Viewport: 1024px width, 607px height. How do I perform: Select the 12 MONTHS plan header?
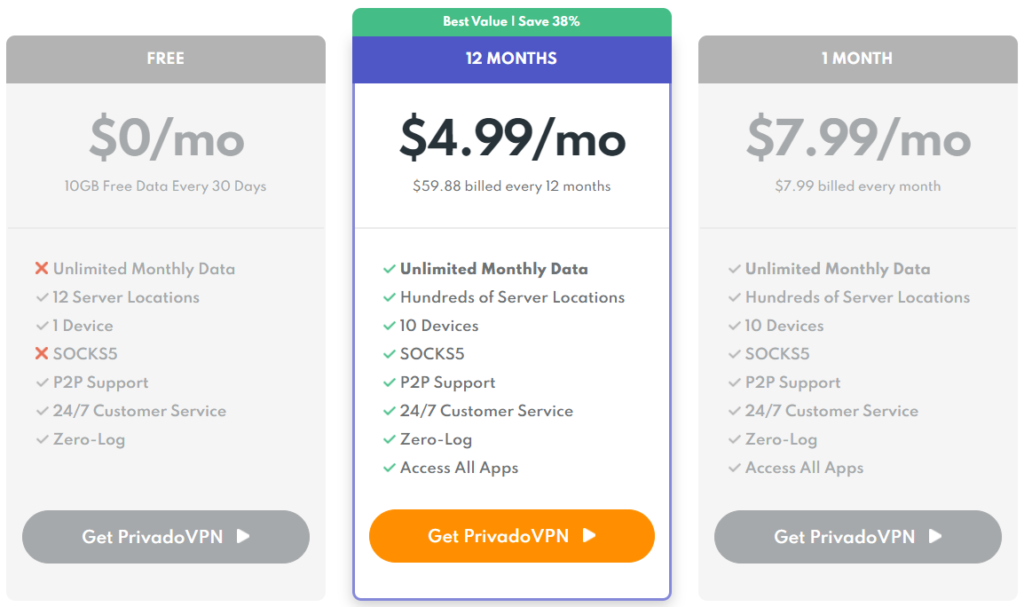(x=512, y=59)
